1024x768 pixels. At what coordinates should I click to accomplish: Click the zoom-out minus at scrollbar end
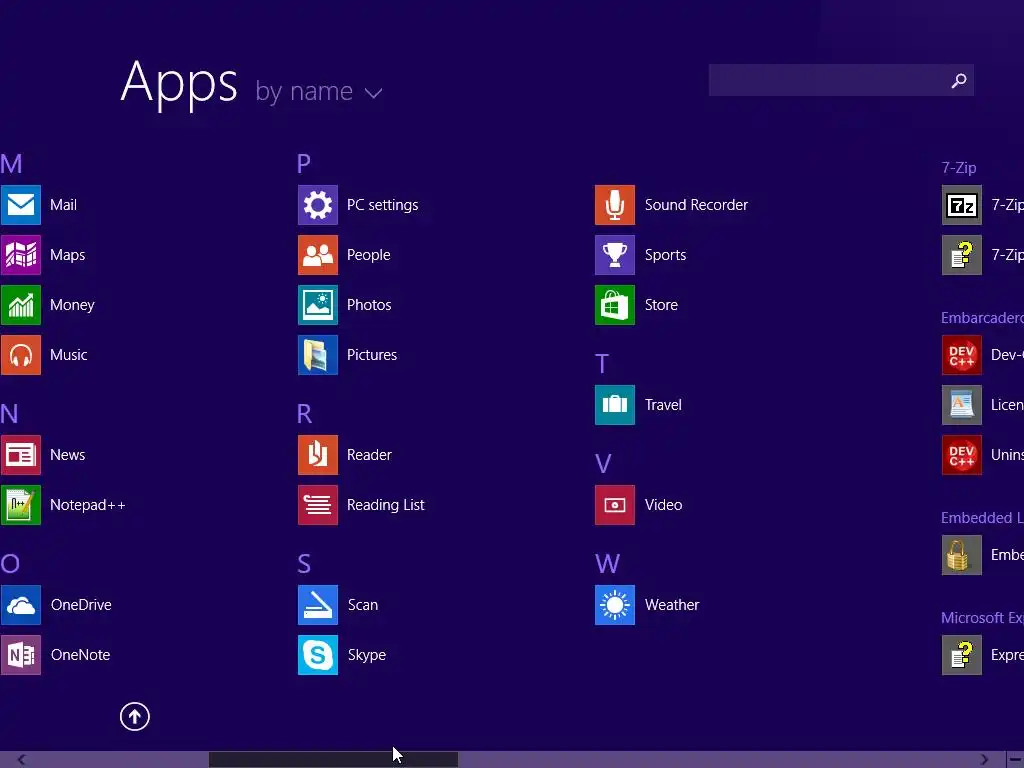click(x=1016, y=760)
